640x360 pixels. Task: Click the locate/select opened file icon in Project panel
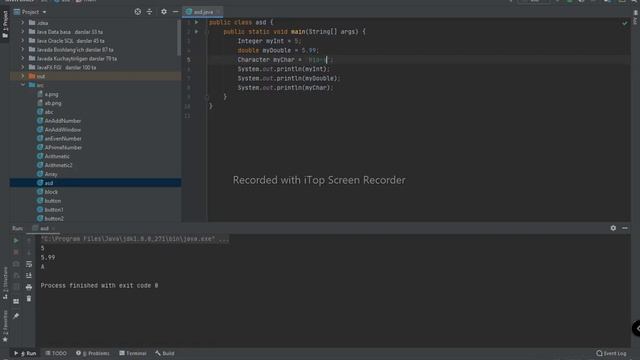point(138,12)
